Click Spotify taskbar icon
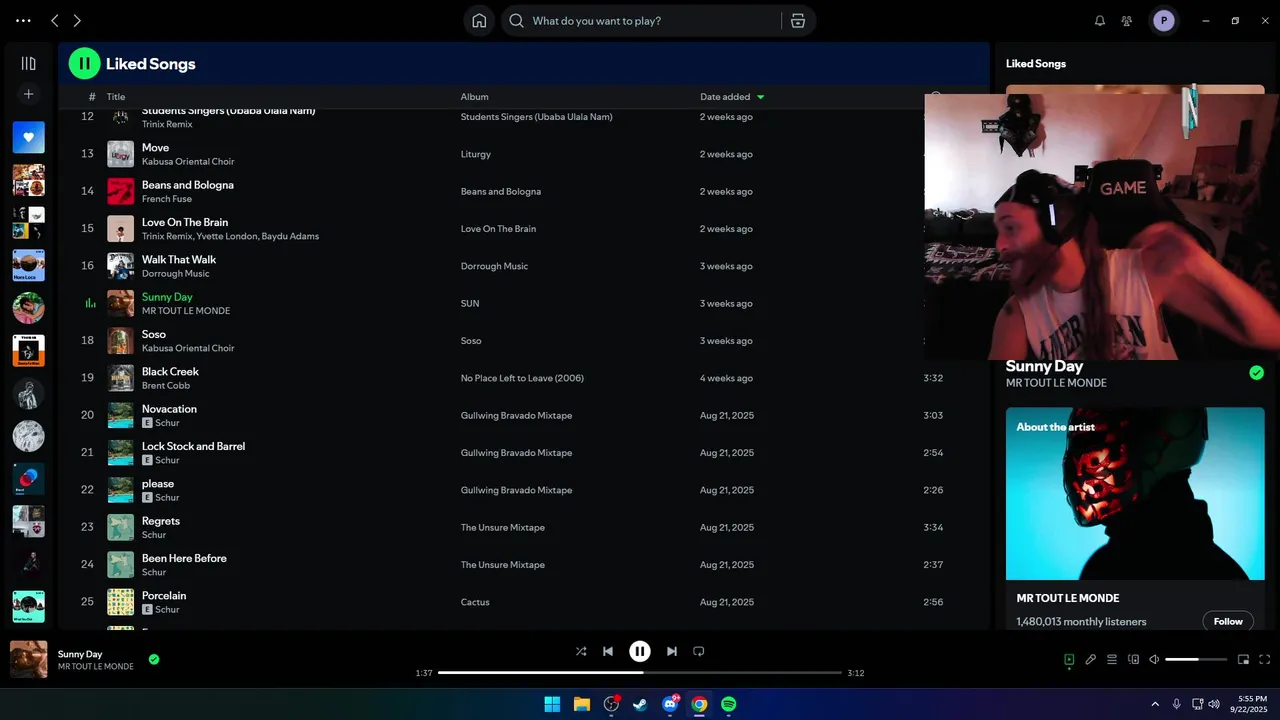This screenshot has width=1280, height=720. point(729,704)
